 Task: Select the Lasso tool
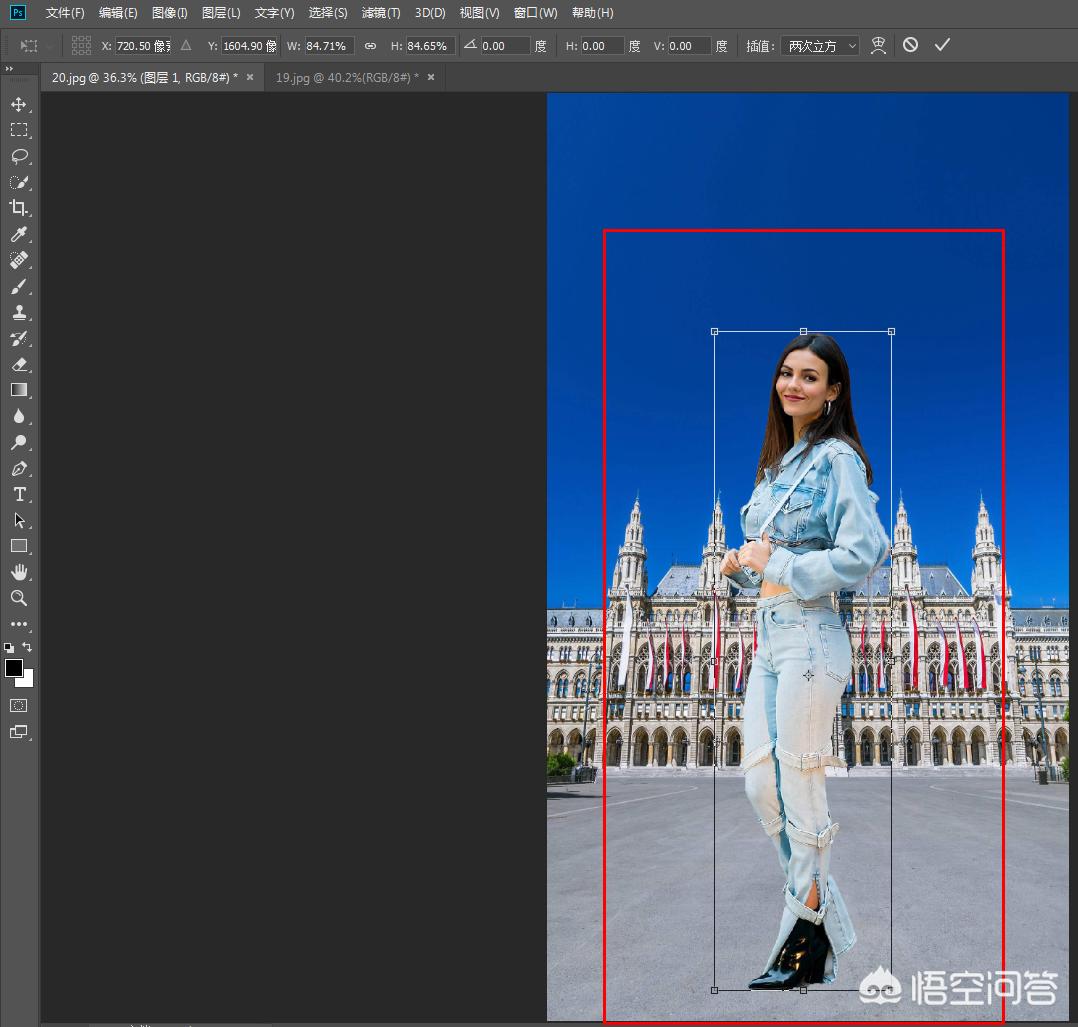tap(20, 156)
